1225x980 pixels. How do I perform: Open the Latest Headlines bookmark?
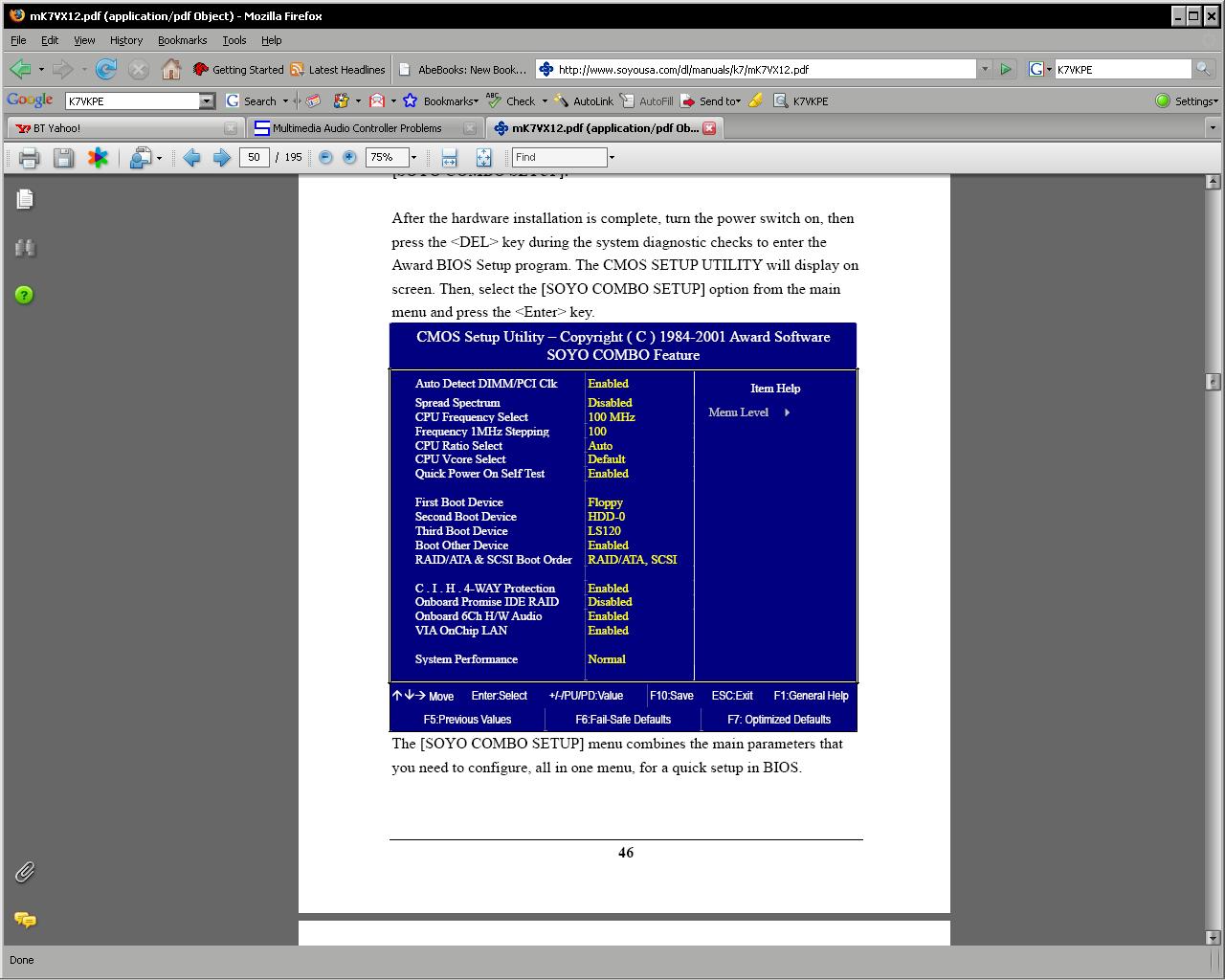(338, 70)
